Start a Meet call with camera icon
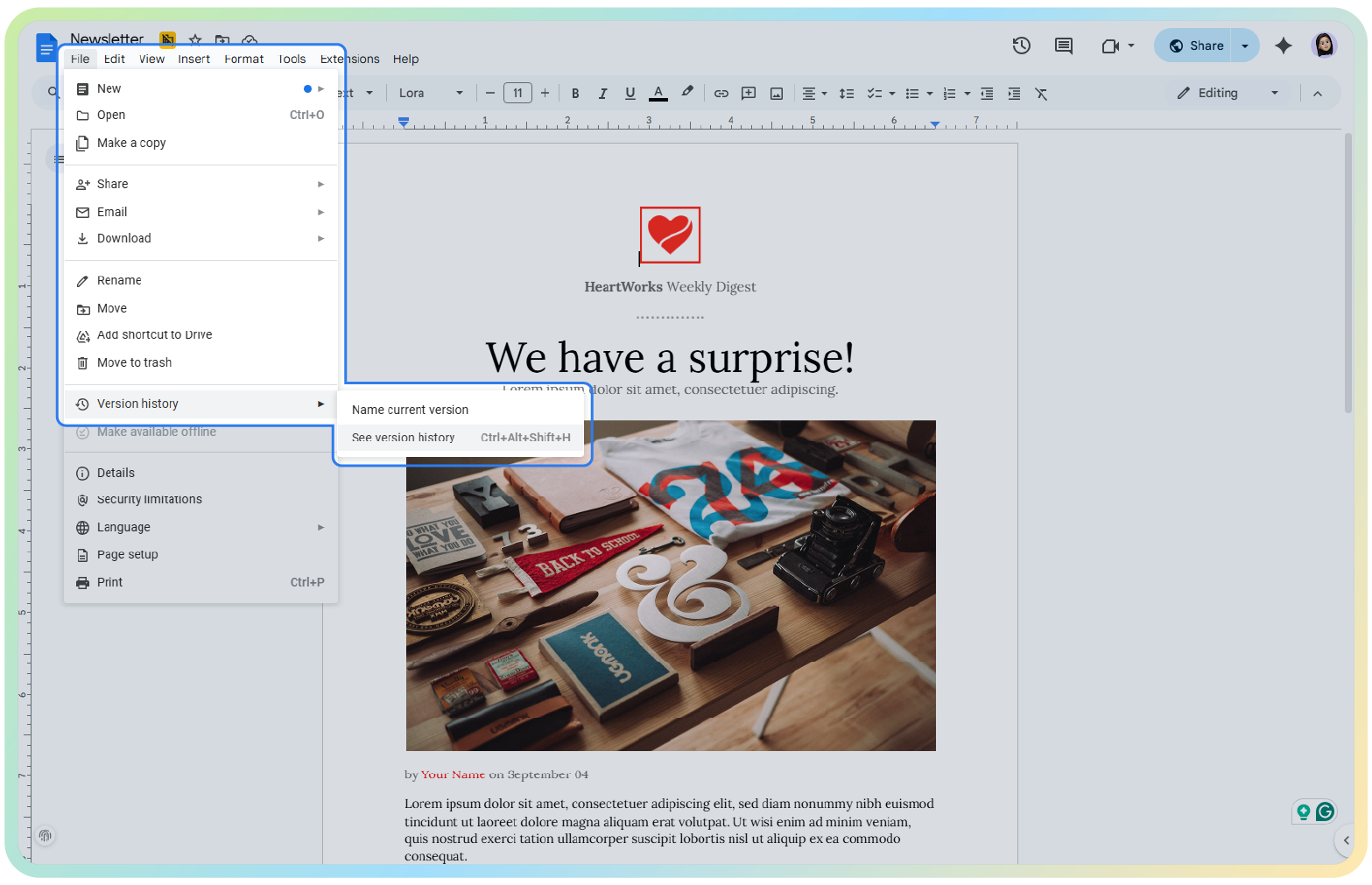1372x885 pixels. pyautogui.click(x=1110, y=46)
